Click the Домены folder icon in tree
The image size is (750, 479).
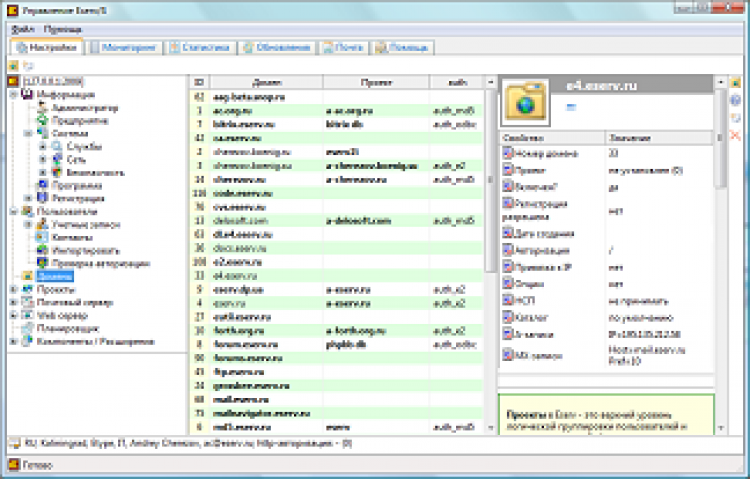(x=28, y=276)
